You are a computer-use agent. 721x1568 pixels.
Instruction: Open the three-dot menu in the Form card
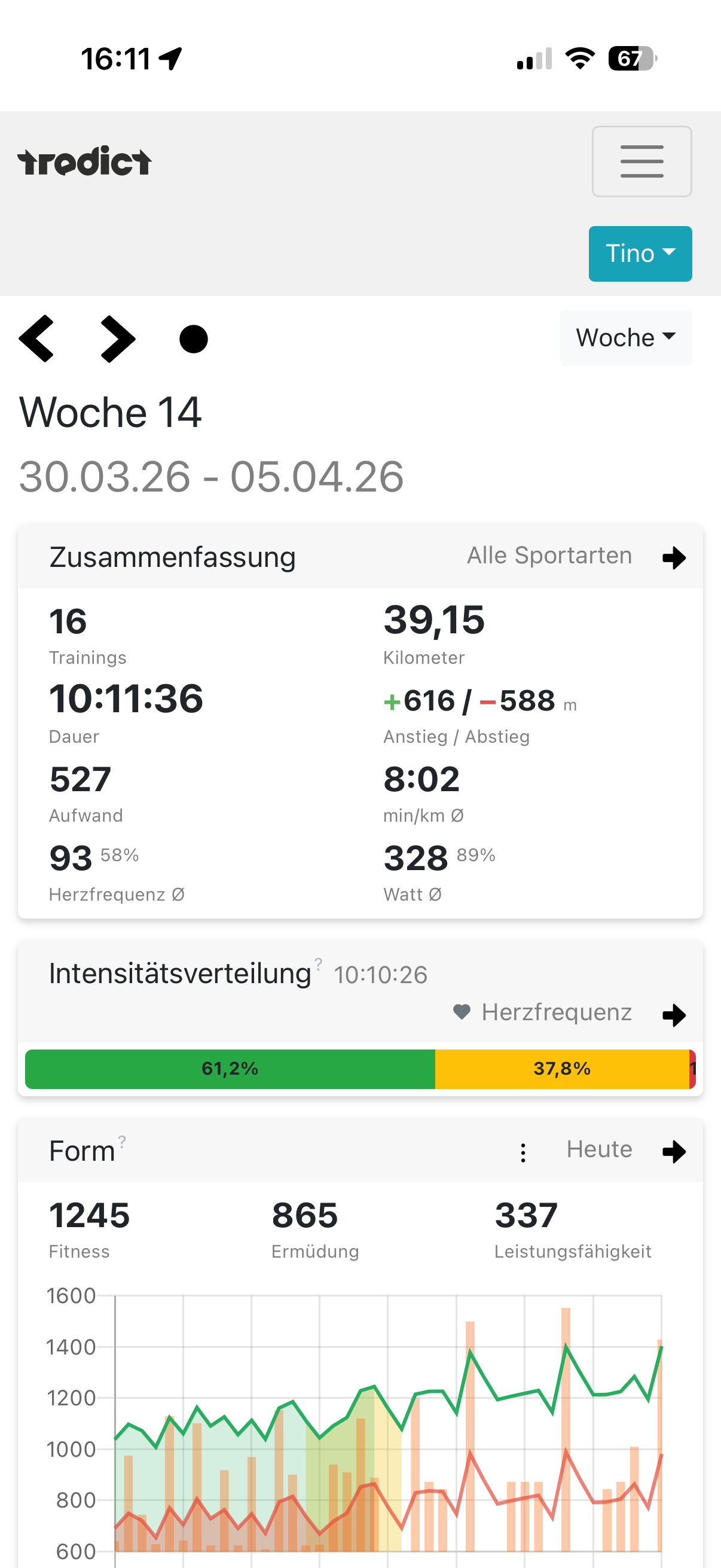click(x=523, y=1151)
